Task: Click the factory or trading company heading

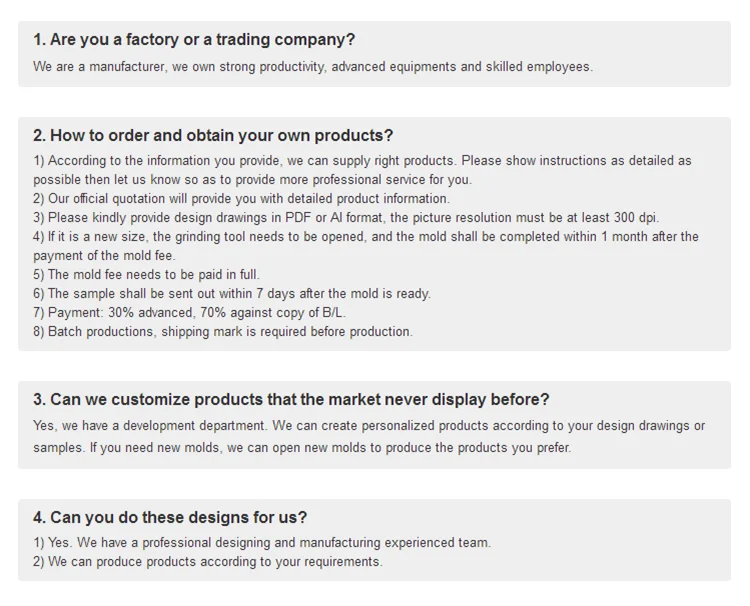Action: (194, 40)
